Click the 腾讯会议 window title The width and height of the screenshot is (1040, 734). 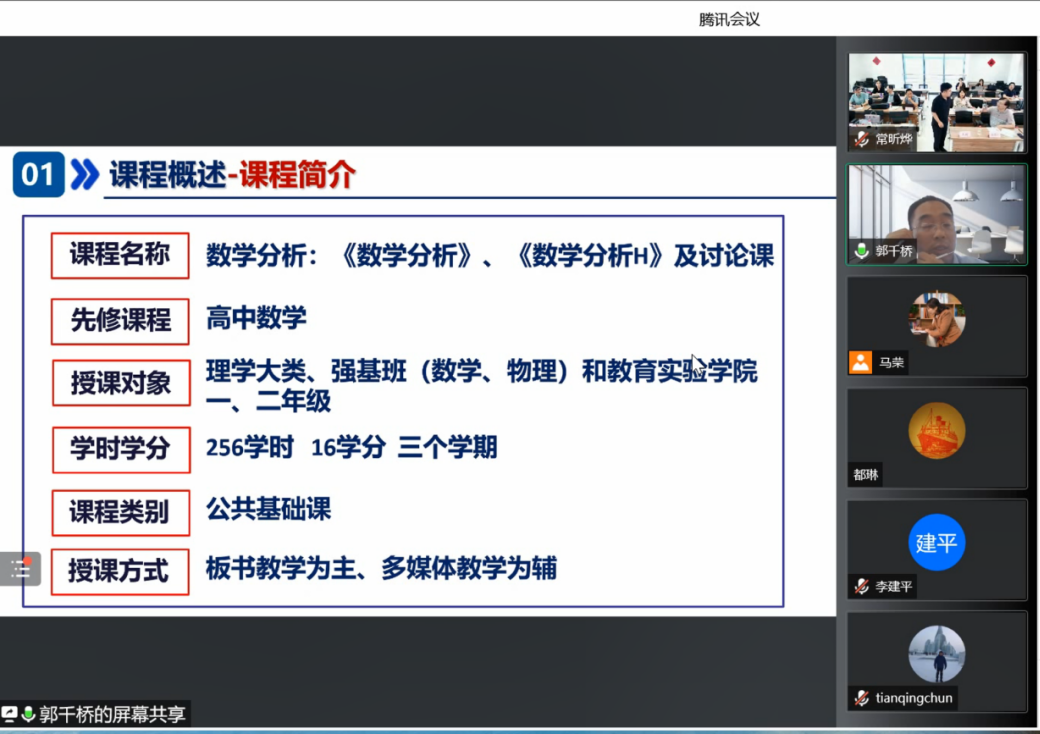729,19
